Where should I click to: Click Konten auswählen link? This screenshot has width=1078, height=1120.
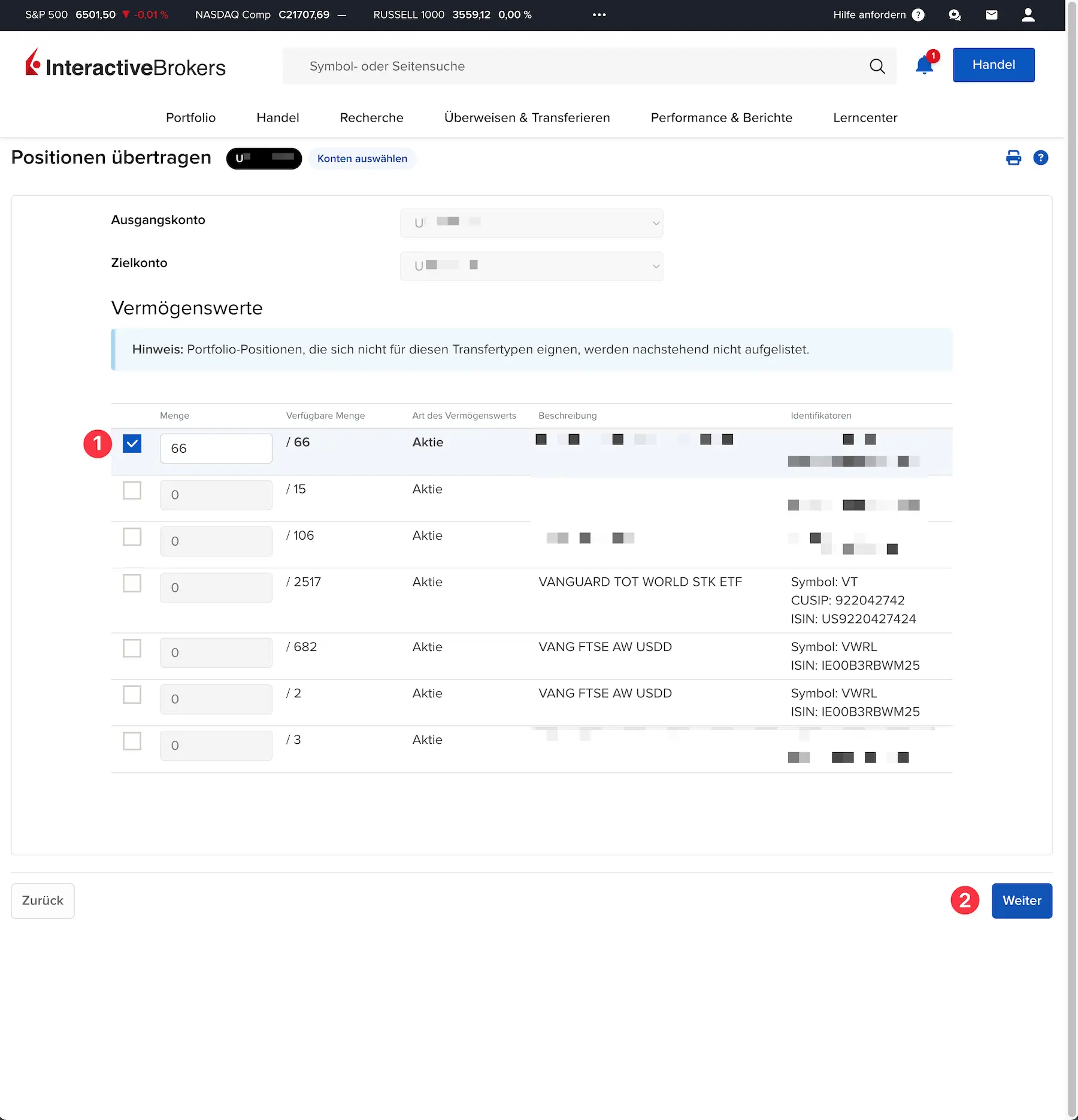(x=362, y=159)
